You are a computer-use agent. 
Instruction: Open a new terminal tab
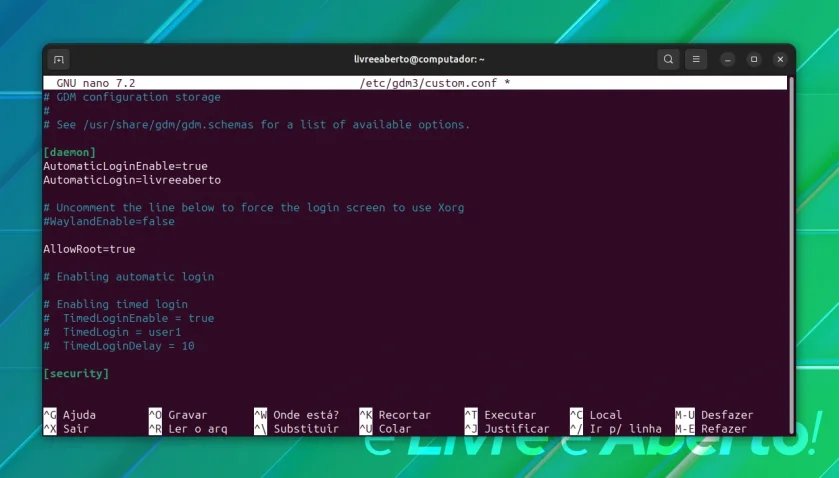(59, 59)
